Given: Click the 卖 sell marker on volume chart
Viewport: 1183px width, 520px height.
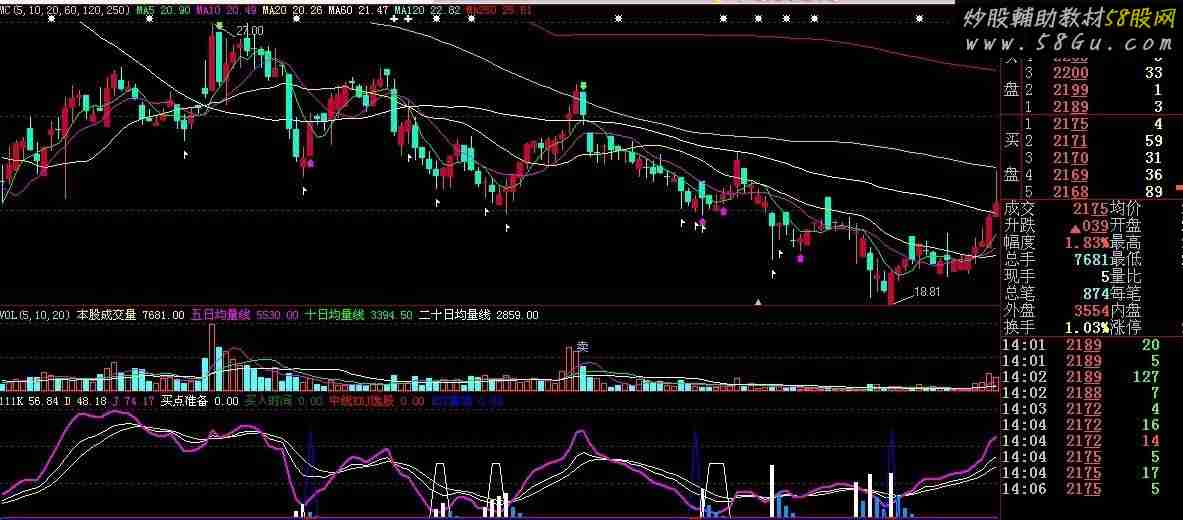Looking at the screenshot, I should [x=581, y=347].
